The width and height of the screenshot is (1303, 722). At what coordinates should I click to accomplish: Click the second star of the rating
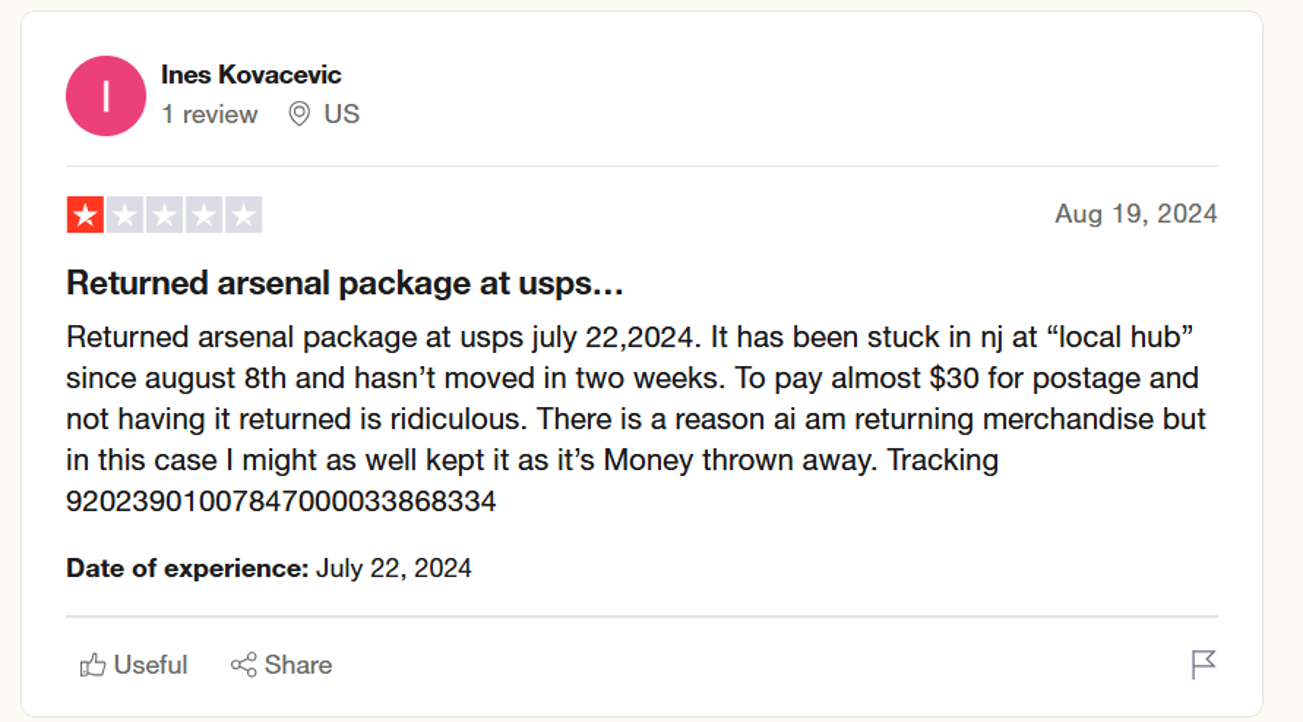[x=124, y=213]
